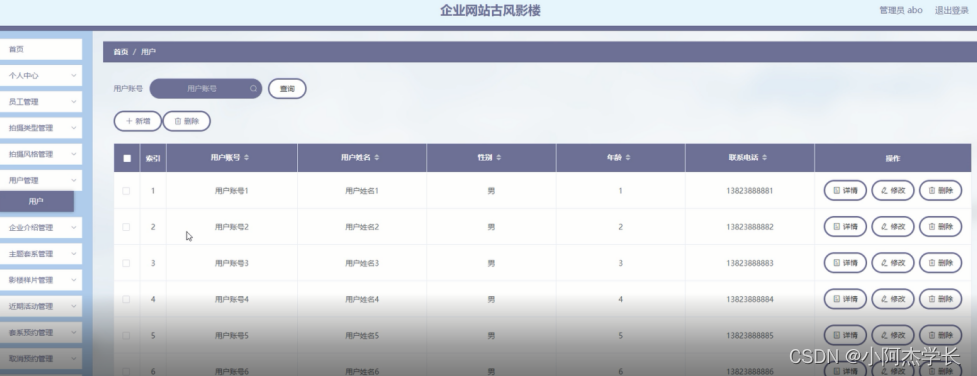Click 修改 for row 用户账号3
The image size is (977, 376).
click(x=892, y=263)
